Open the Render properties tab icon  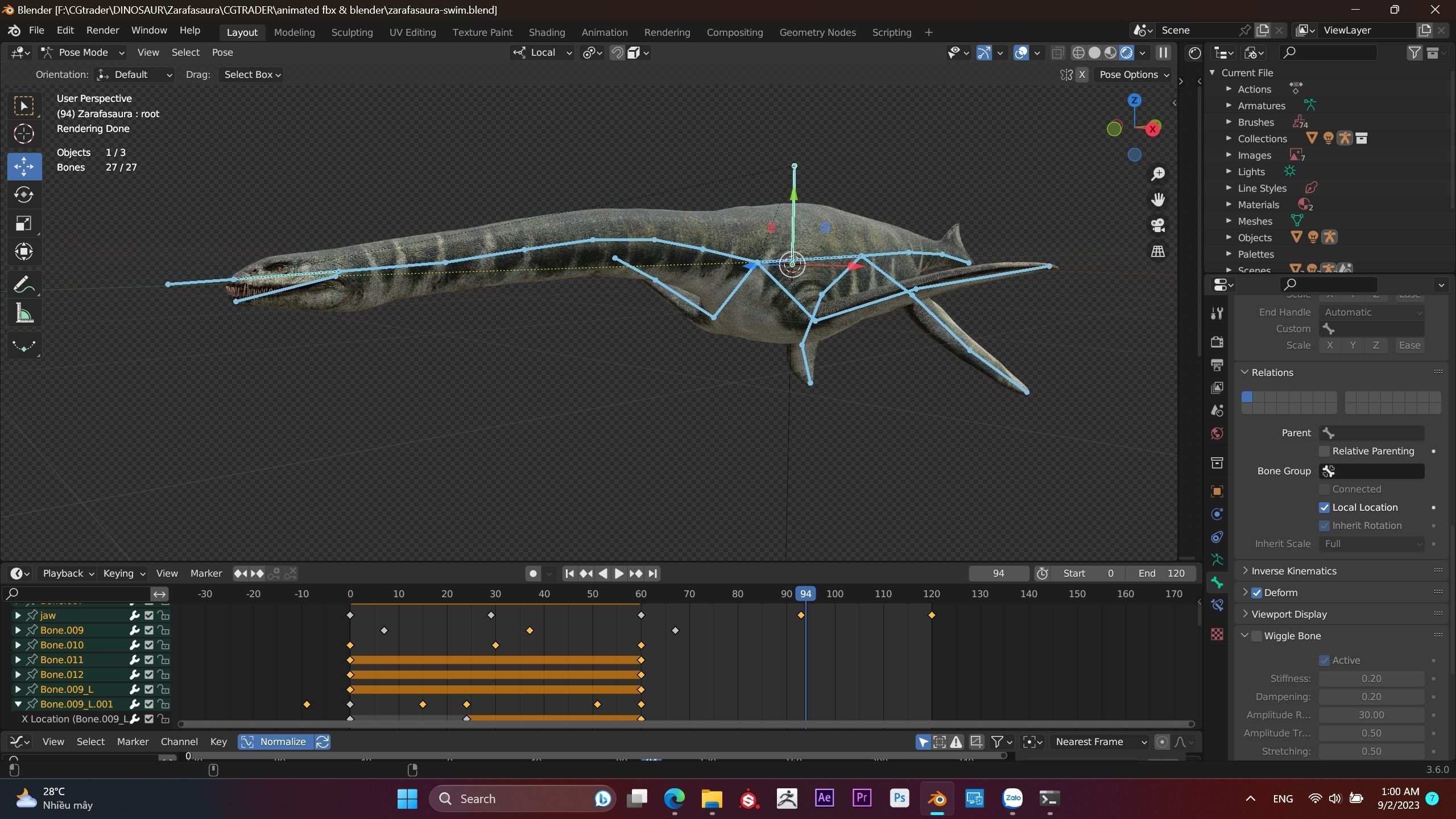(x=1217, y=342)
